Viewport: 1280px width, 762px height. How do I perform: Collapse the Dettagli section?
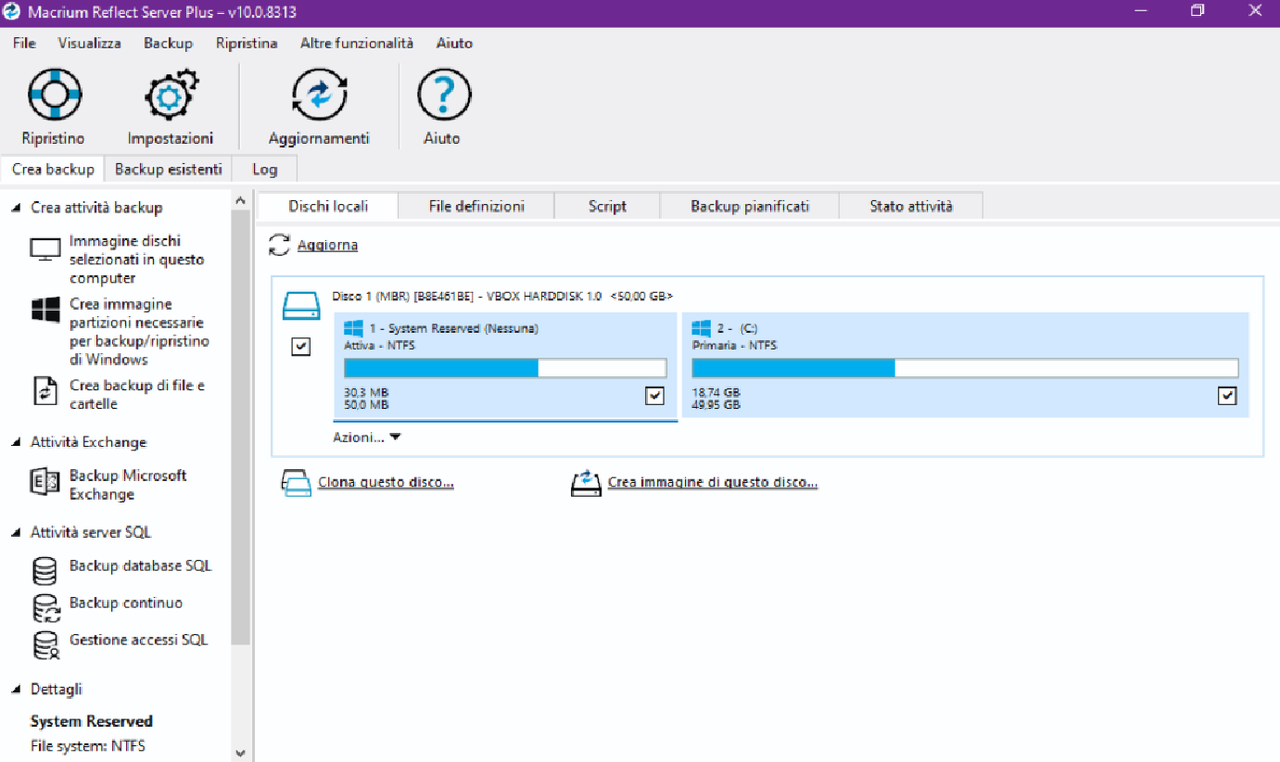(x=15, y=689)
